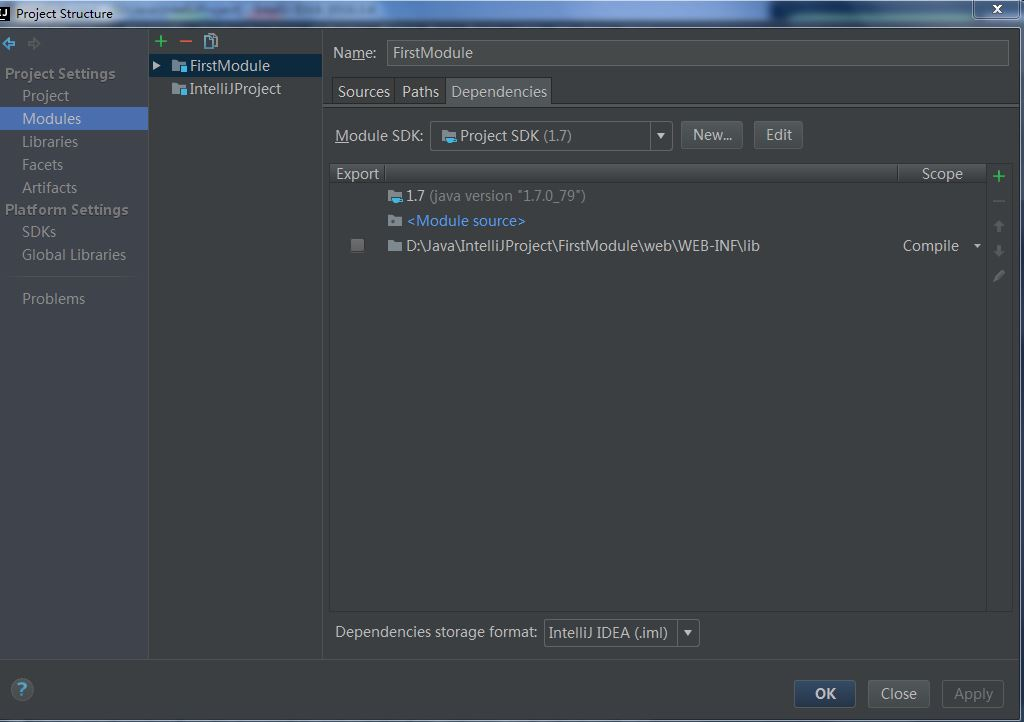
Task: Click the Export column header
Action: tap(357, 174)
